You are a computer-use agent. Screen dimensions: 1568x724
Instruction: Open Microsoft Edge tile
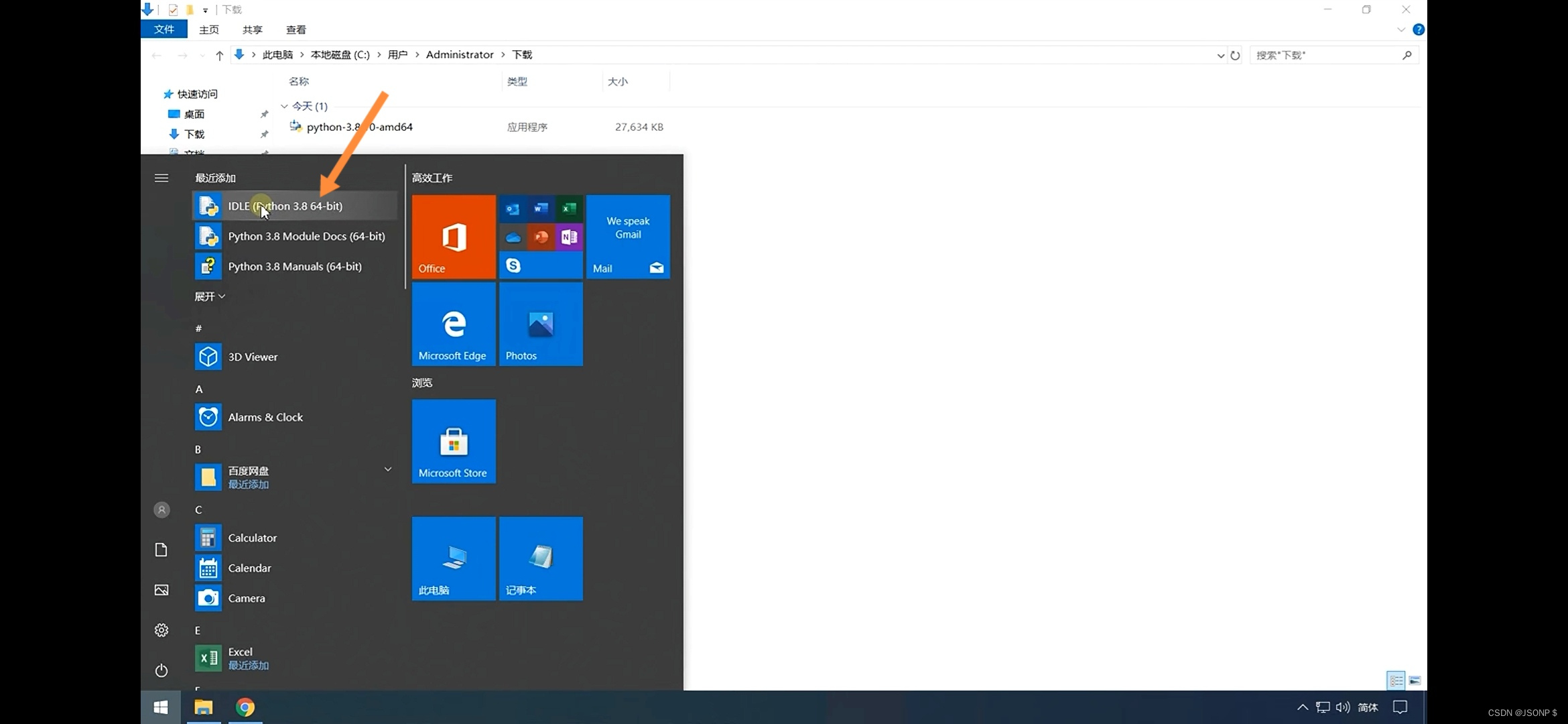point(454,324)
